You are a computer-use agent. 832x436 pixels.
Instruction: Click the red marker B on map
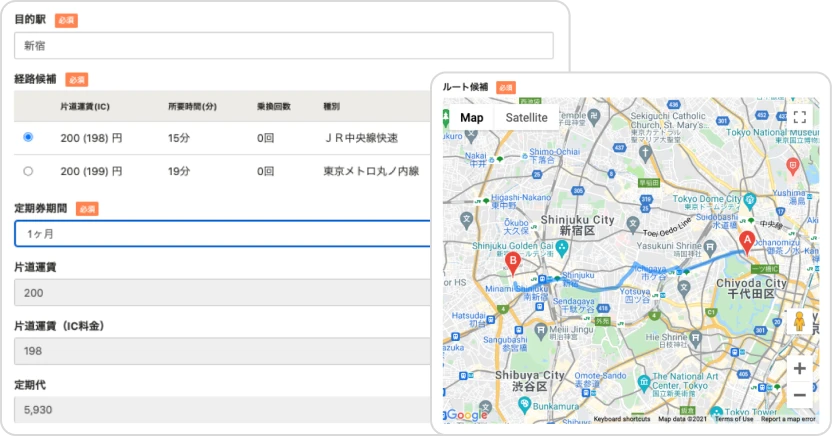(x=513, y=264)
